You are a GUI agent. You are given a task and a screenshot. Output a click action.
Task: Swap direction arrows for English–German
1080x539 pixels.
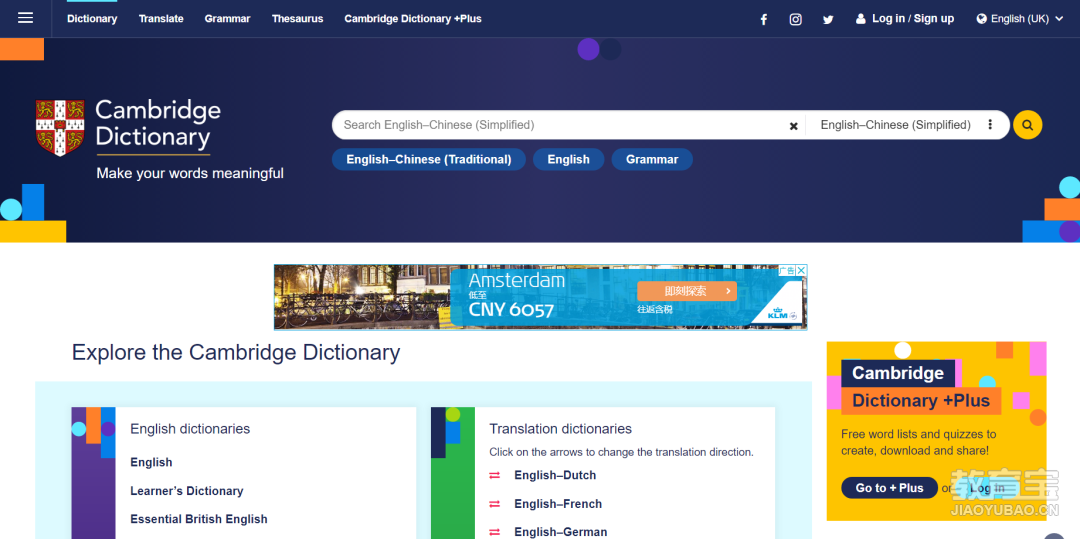tap(495, 532)
